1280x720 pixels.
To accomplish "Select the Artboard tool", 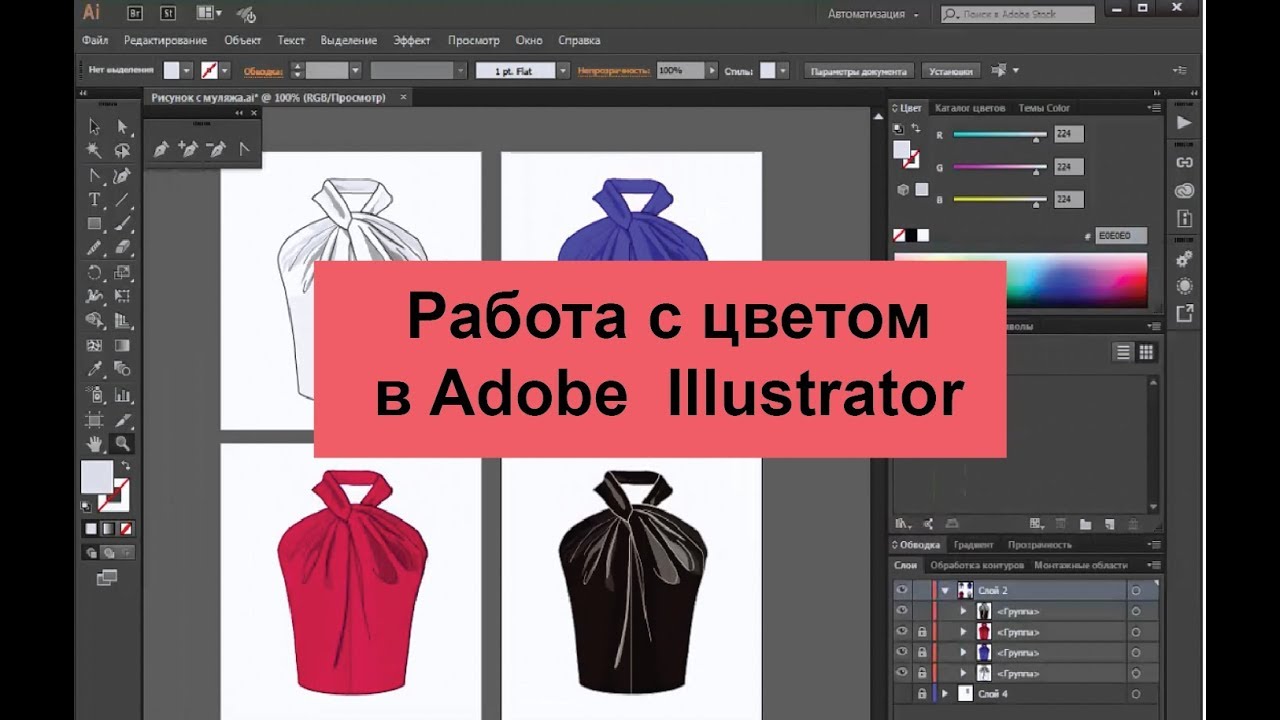I will point(94,418).
